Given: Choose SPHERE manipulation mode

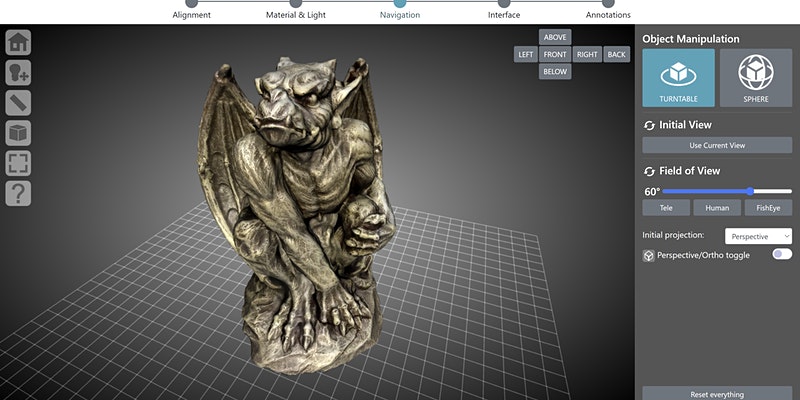Looking at the screenshot, I should point(756,78).
